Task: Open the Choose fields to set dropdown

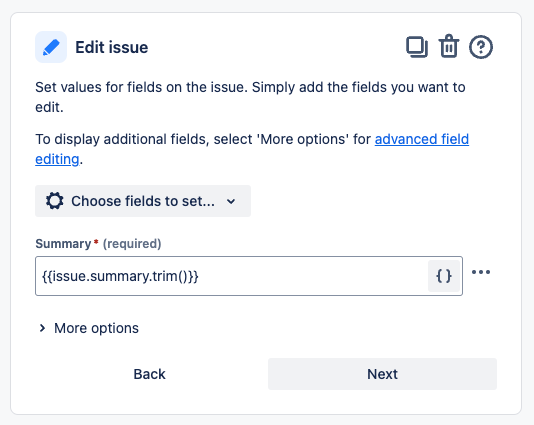Action: point(143,201)
